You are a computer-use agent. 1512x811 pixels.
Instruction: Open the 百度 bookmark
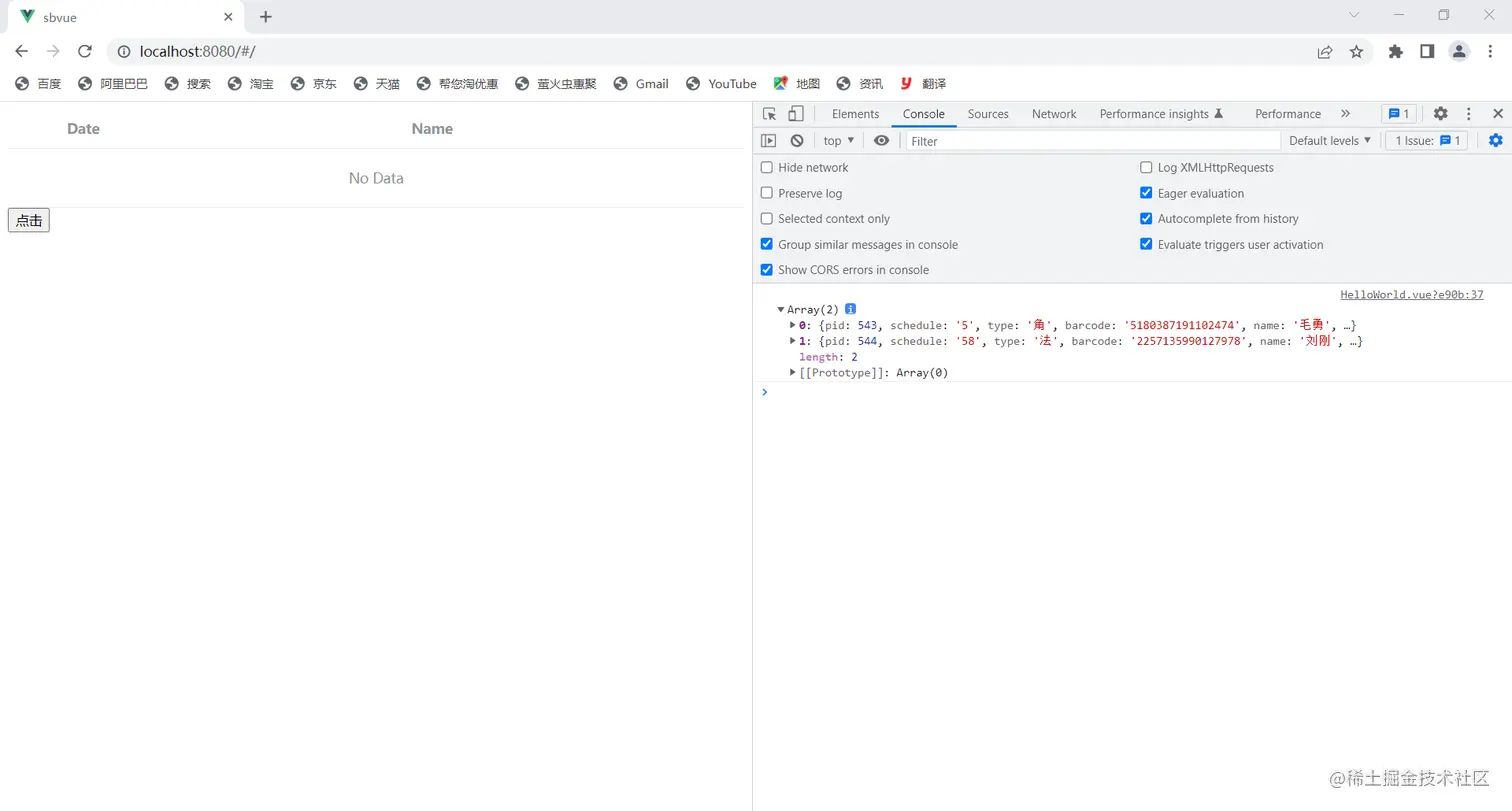tap(38, 84)
